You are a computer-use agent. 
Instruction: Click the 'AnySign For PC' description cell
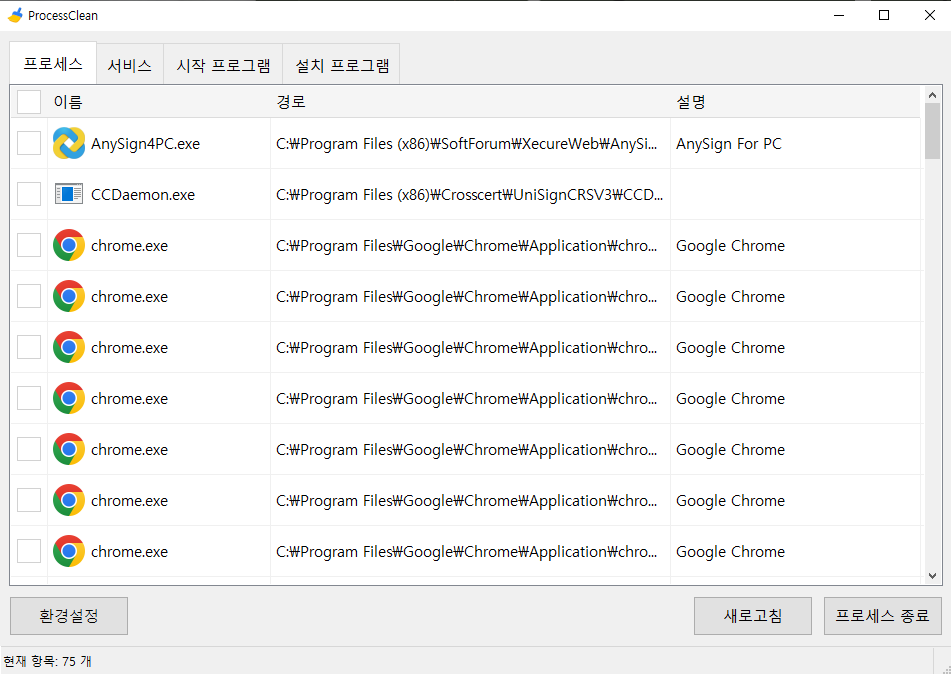pyautogui.click(x=795, y=144)
